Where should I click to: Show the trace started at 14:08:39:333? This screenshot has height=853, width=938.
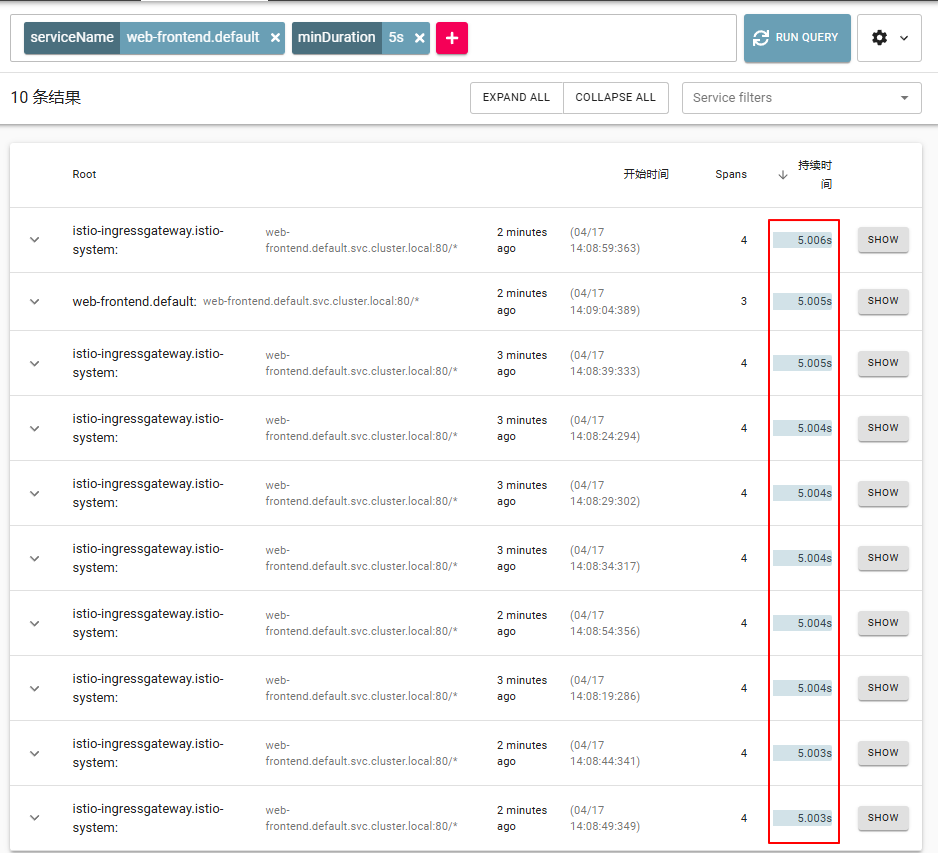tap(883, 363)
